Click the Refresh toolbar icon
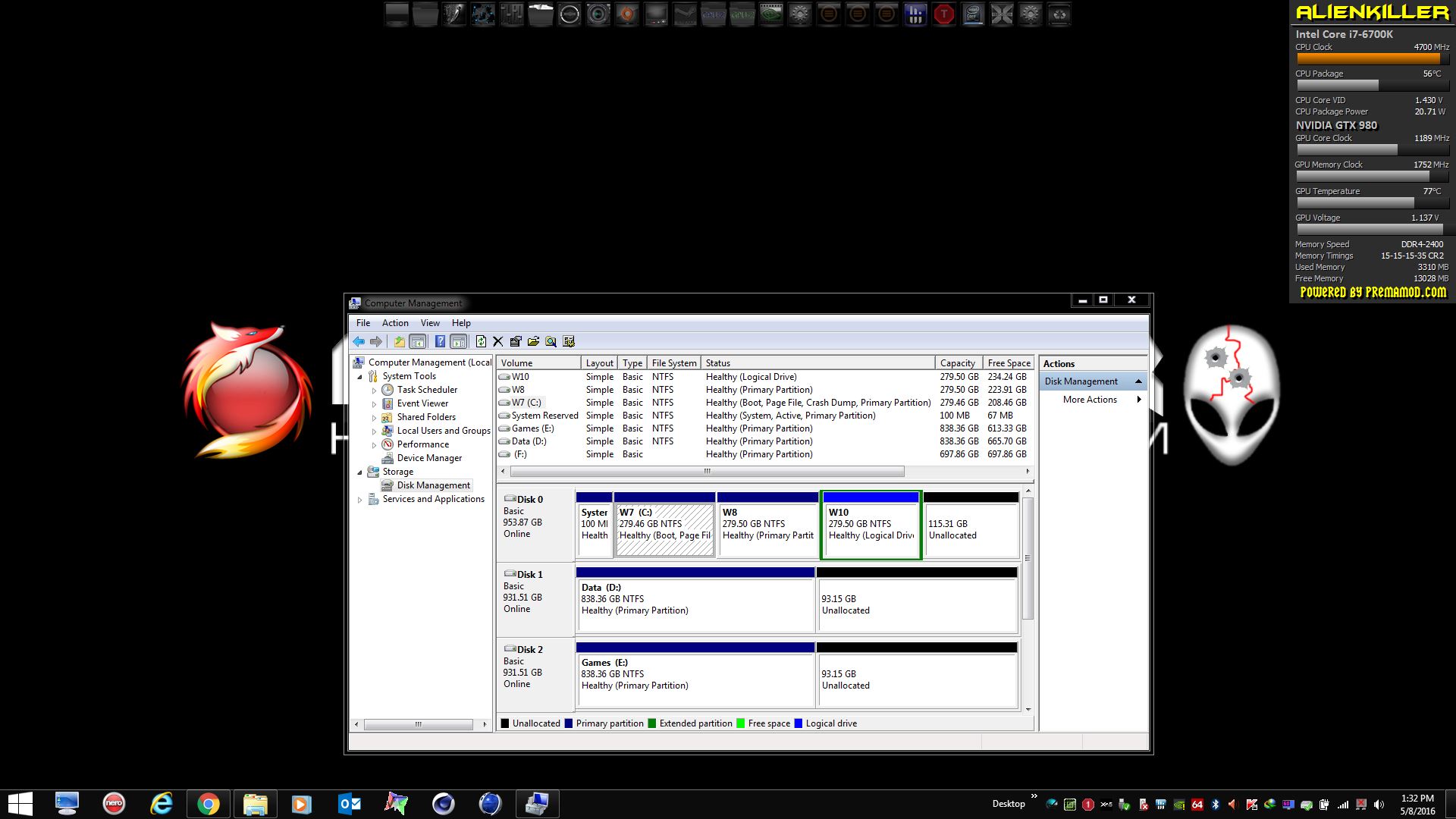Screen dimensions: 1456x819 click(481, 342)
